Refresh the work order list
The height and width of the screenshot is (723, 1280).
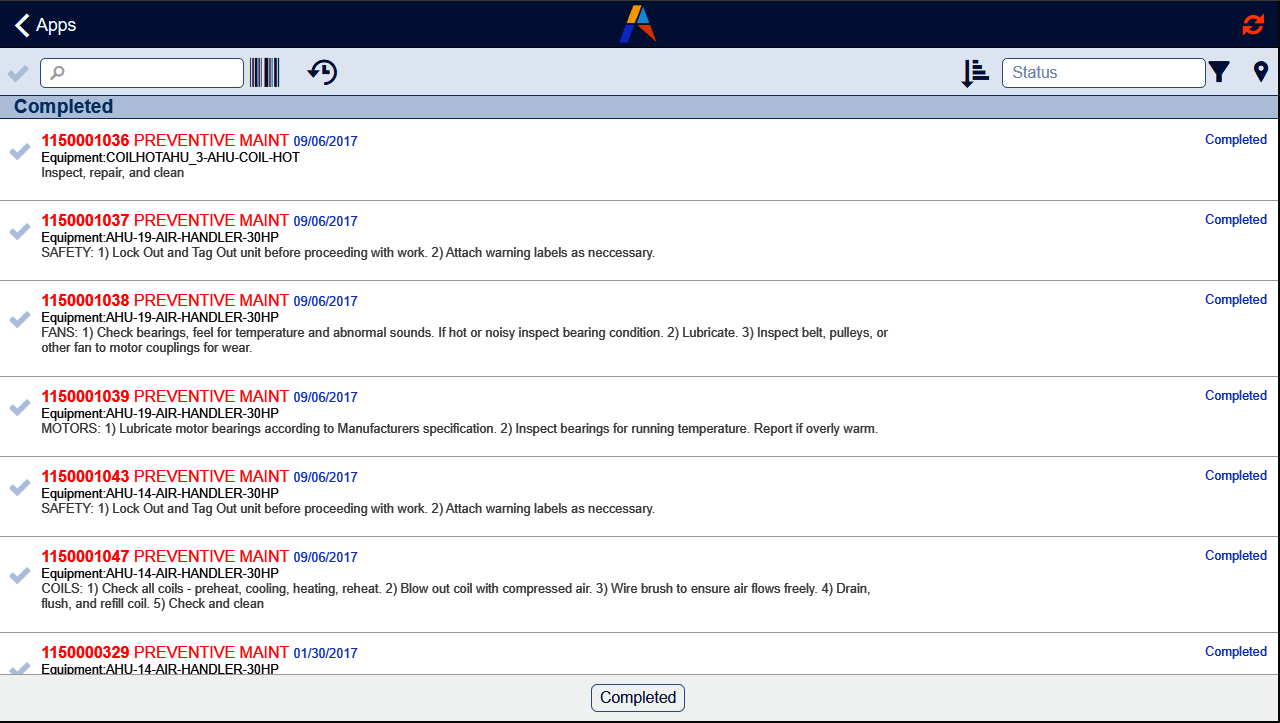coord(1253,24)
